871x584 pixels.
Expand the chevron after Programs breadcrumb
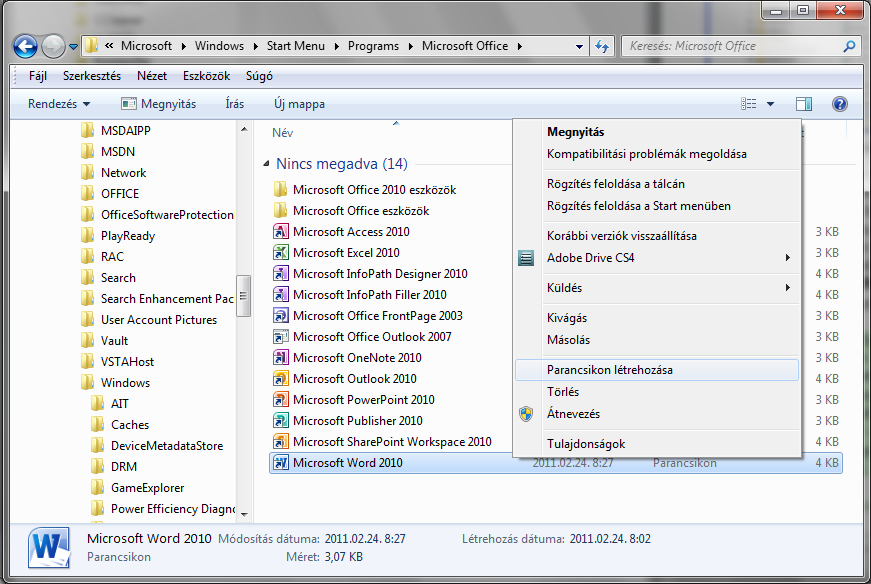tap(411, 46)
